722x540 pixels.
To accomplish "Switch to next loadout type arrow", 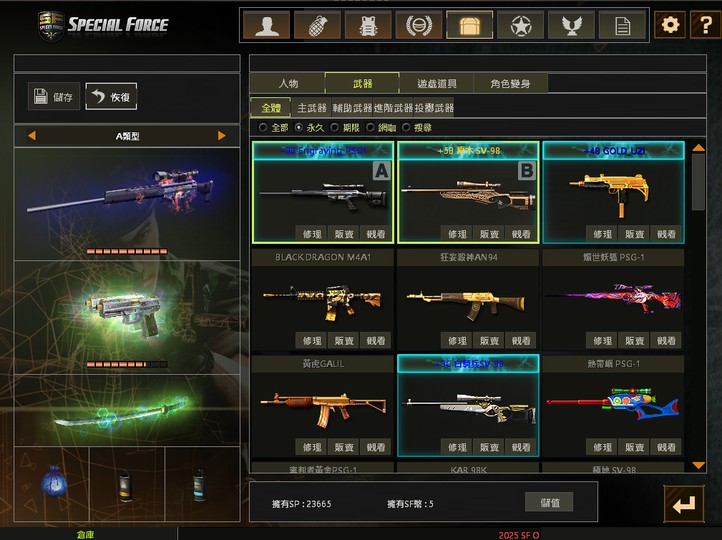I will [x=221, y=136].
